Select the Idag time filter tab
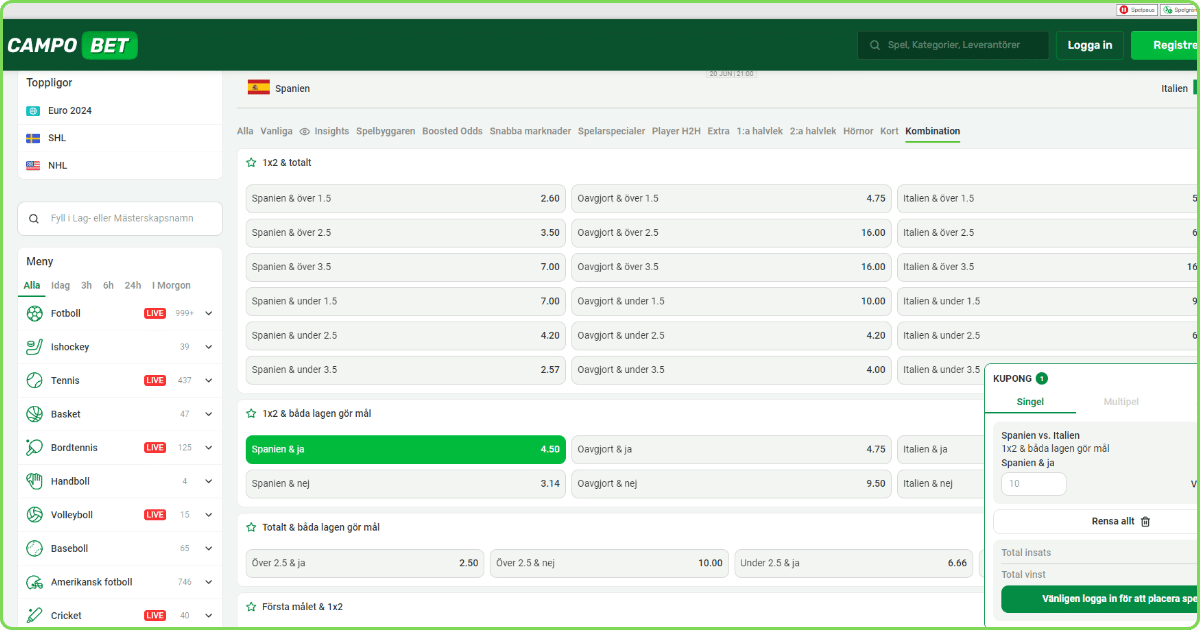Screen dimensions: 1200x630 coord(61,285)
